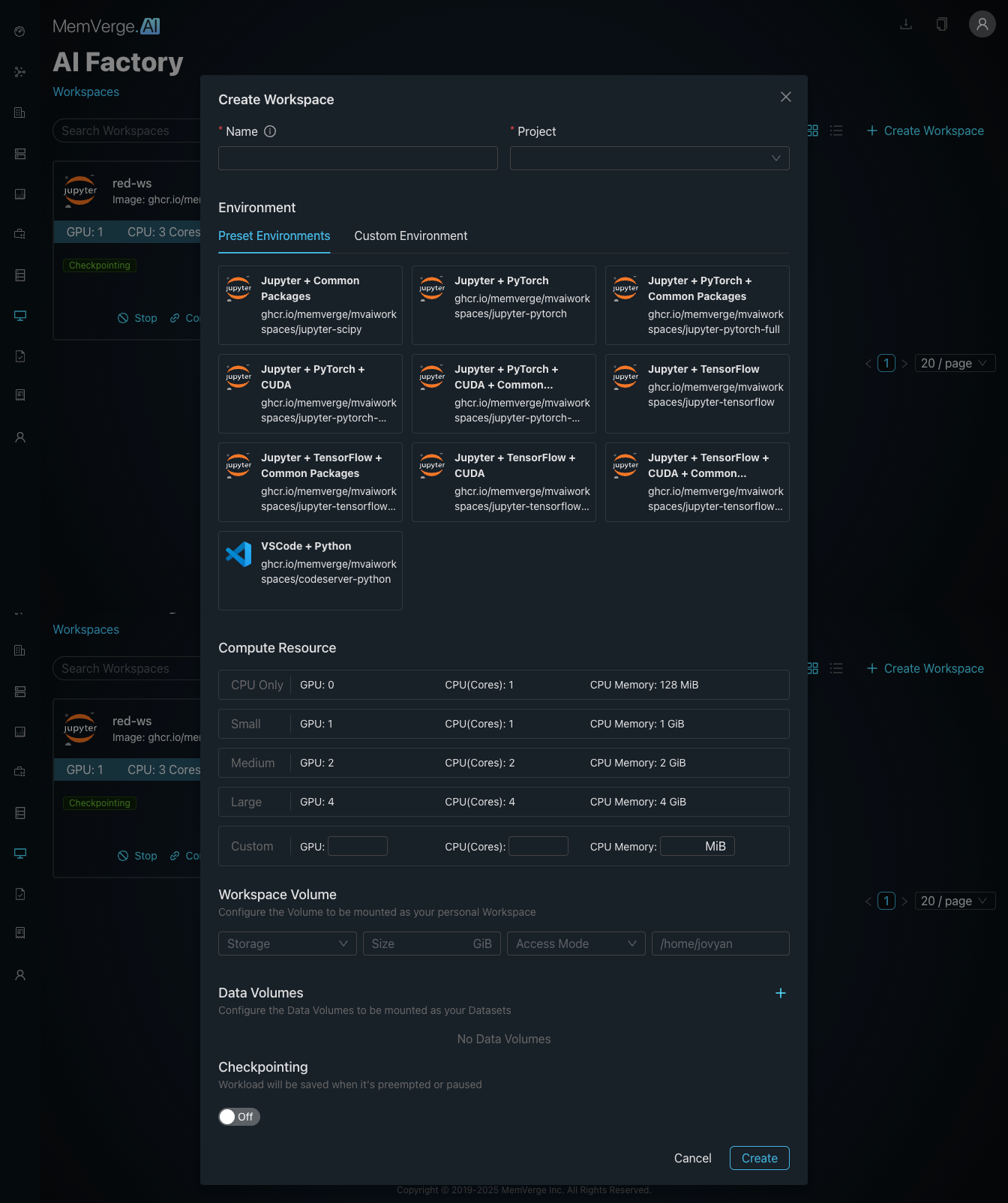Switch to the Custom Environment tab
1008x1203 pixels.
click(410, 236)
